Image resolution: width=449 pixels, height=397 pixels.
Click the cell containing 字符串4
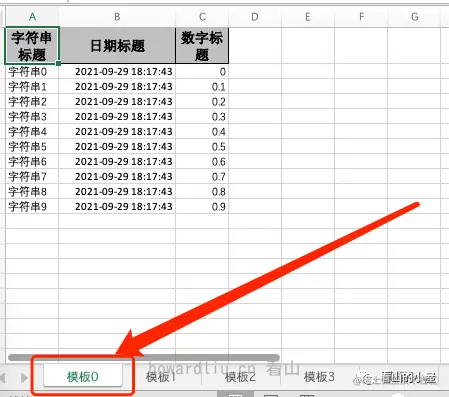pos(32,131)
